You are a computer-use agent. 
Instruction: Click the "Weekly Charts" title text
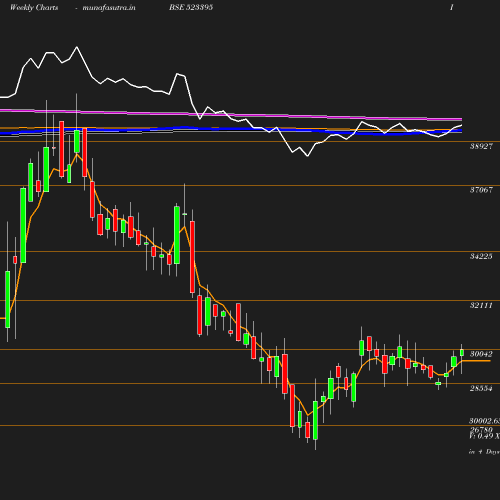pyautogui.click(x=34, y=7)
